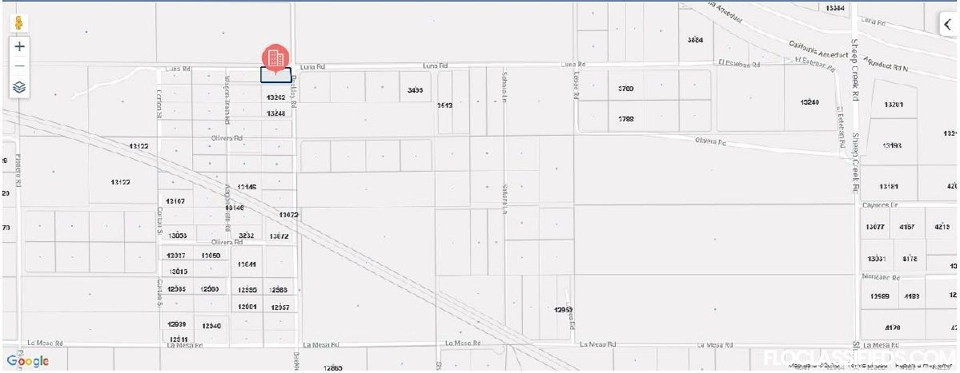Zoom out with the minus button
This screenshot has height=373, width=960.
pos(20,66)
